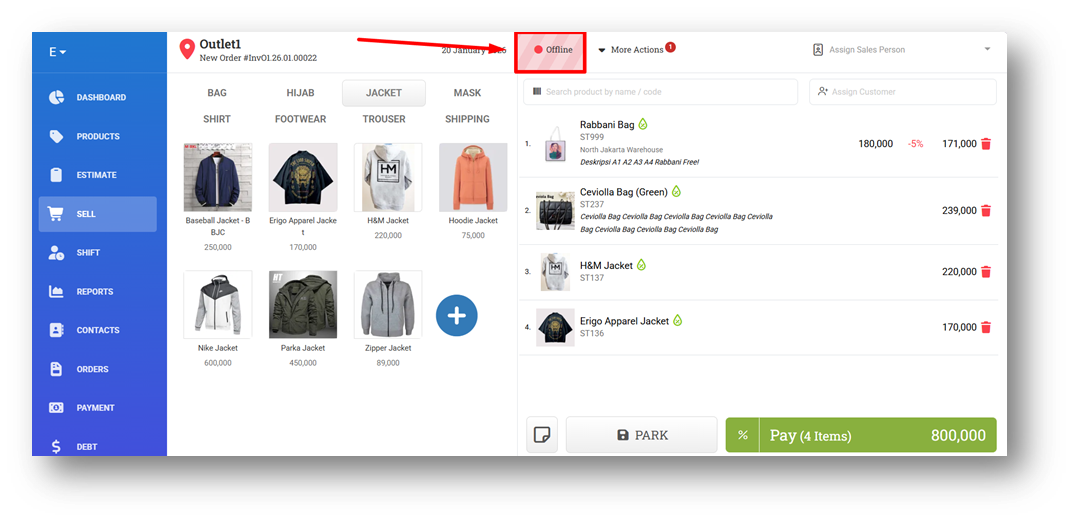Click the Pay (4 Items) button

coord(877,435)
